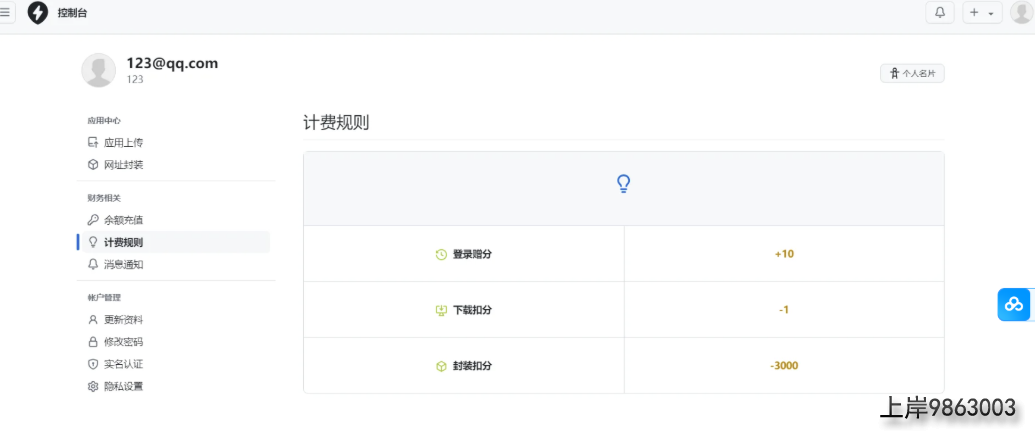Image resolution: width=1035 pixels, height=441 pixels.
Task: Expand the plus dropdown in the header
Action: coord(982,12)
